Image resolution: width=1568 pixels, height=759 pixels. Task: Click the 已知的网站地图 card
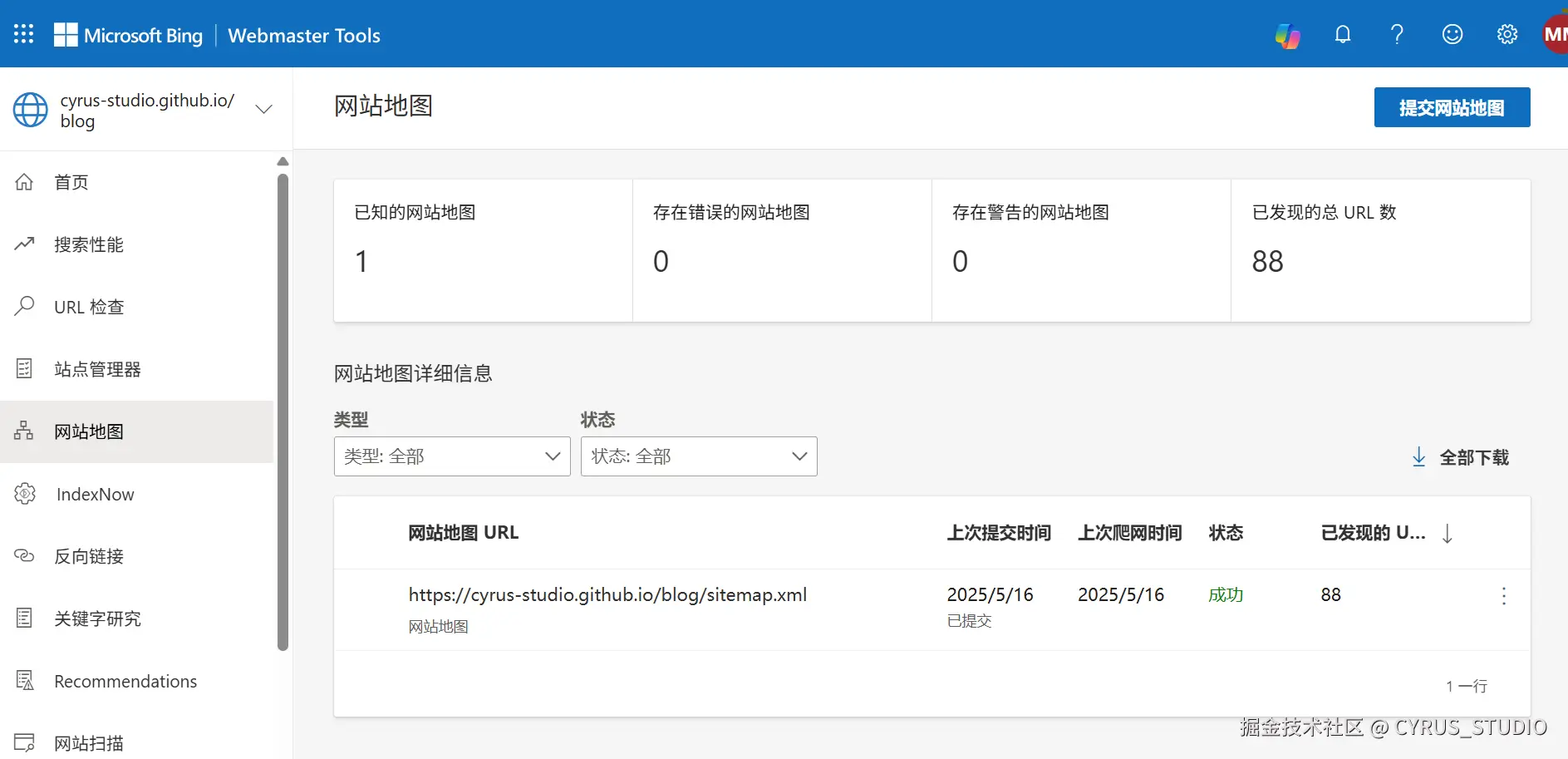tap(483, 250)
